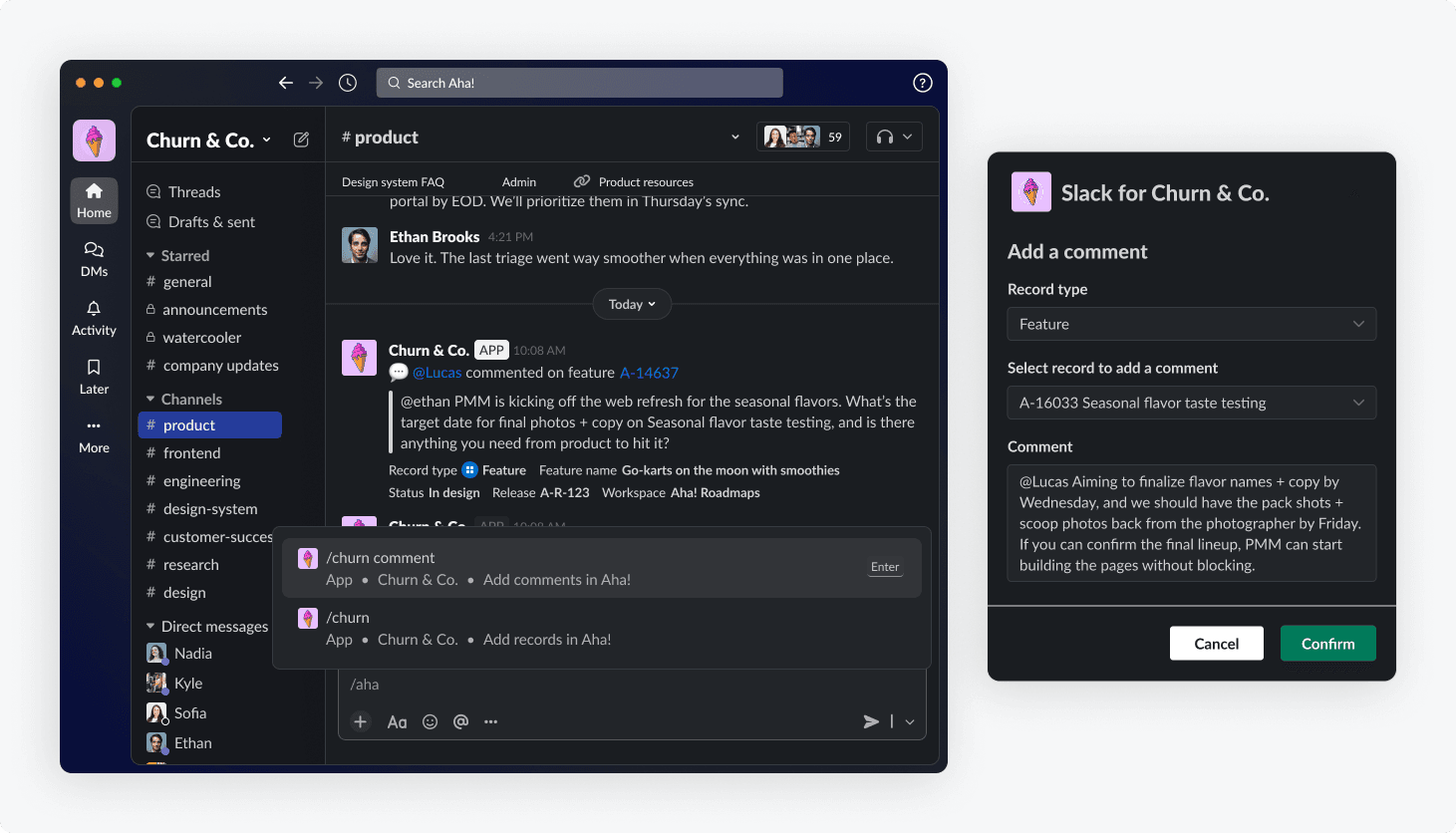
Task: Select the /churn Add records command
Action: 602,628
